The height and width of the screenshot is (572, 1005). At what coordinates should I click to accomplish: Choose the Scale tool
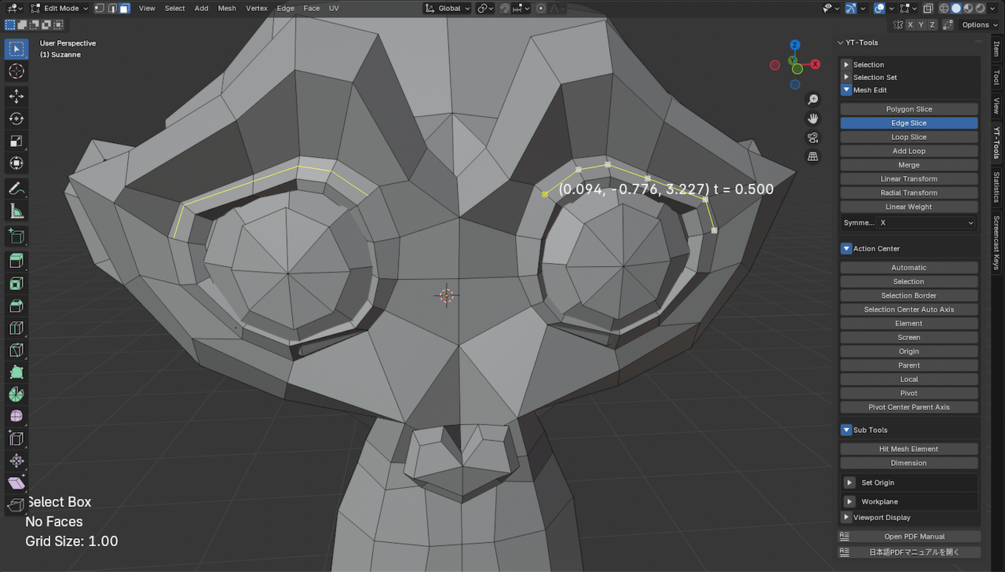pos(16,141)
